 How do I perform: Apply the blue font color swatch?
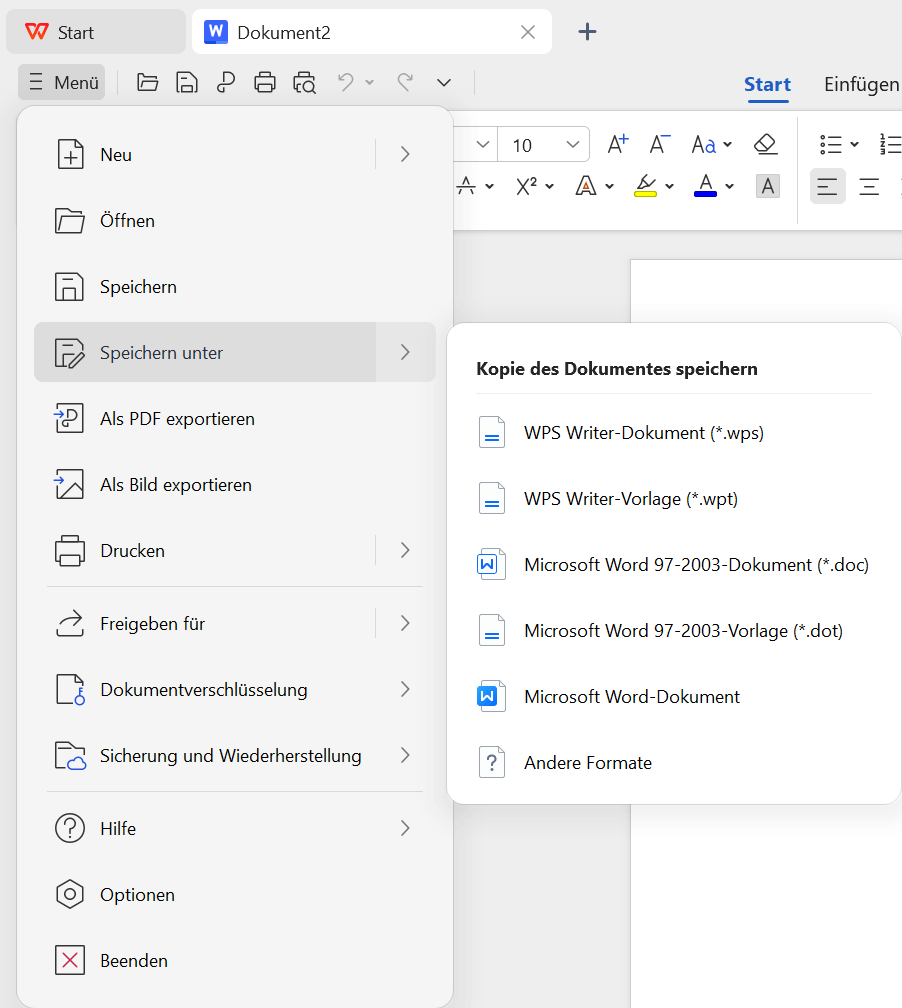705,186
